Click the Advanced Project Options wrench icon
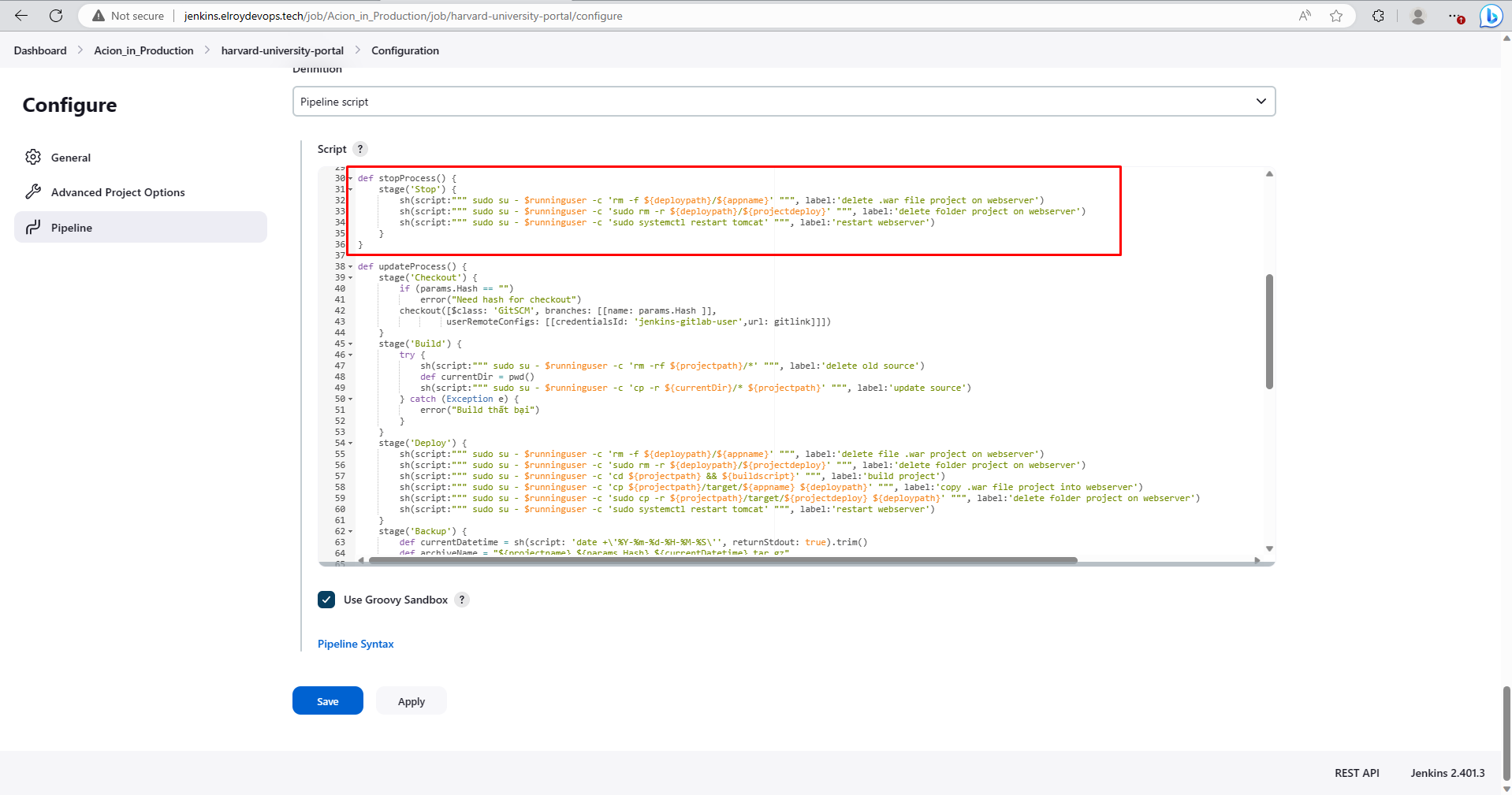 click(x=33, y=191)
